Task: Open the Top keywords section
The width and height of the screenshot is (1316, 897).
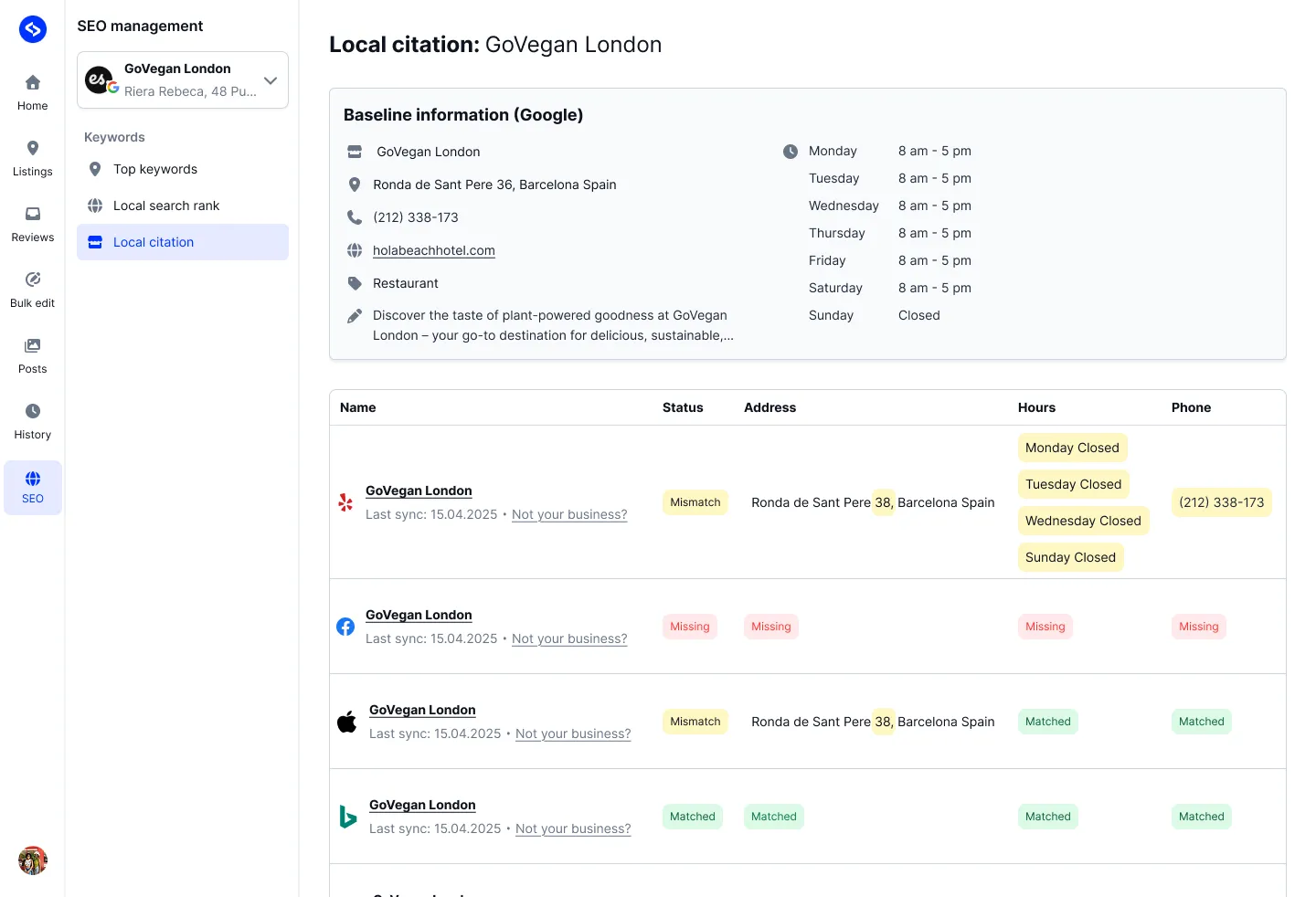Action: (154, 169)
